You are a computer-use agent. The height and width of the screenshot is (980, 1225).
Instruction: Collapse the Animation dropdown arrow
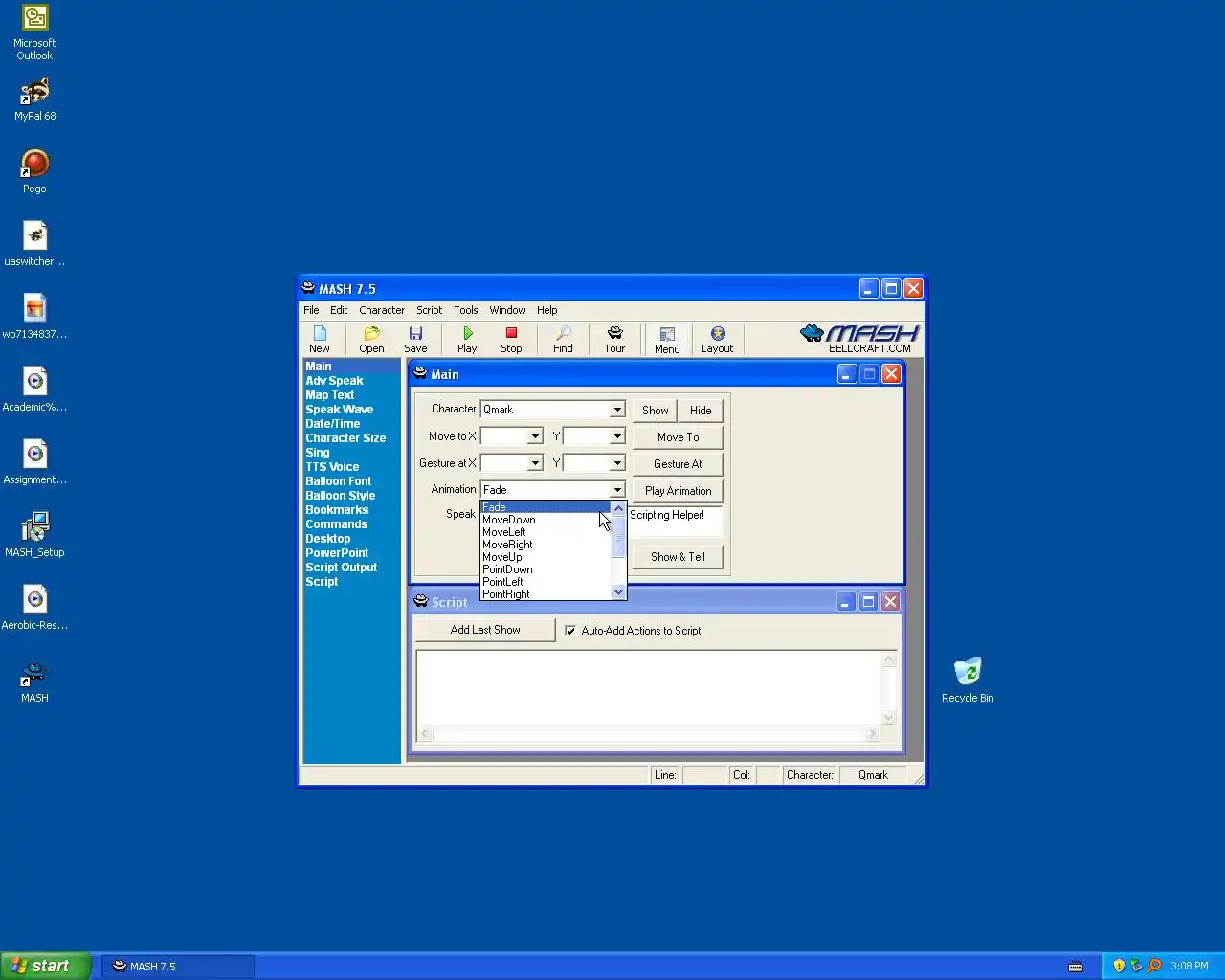[x=617, y=490]
